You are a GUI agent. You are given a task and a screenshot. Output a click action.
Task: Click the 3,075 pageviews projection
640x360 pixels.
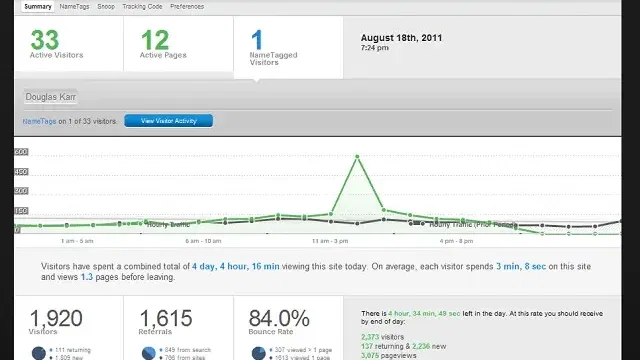pyautogui.click(x=389, y=356)
